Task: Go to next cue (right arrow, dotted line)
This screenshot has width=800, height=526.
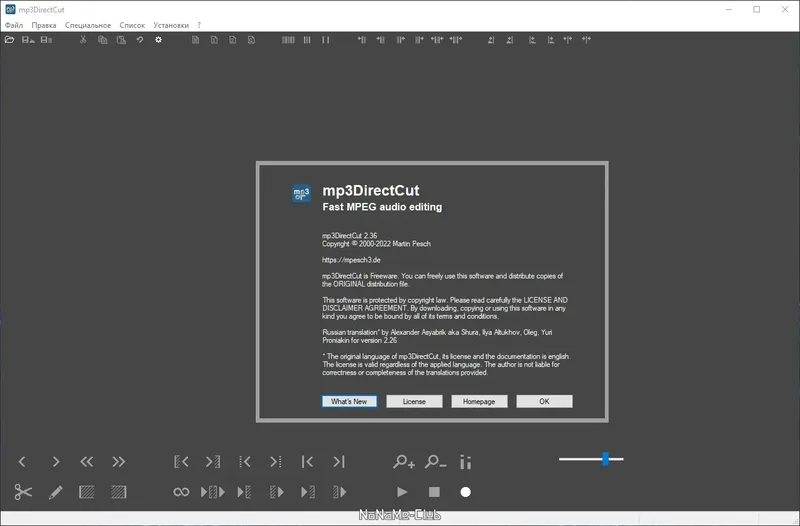Action: [x=276, y=462]
